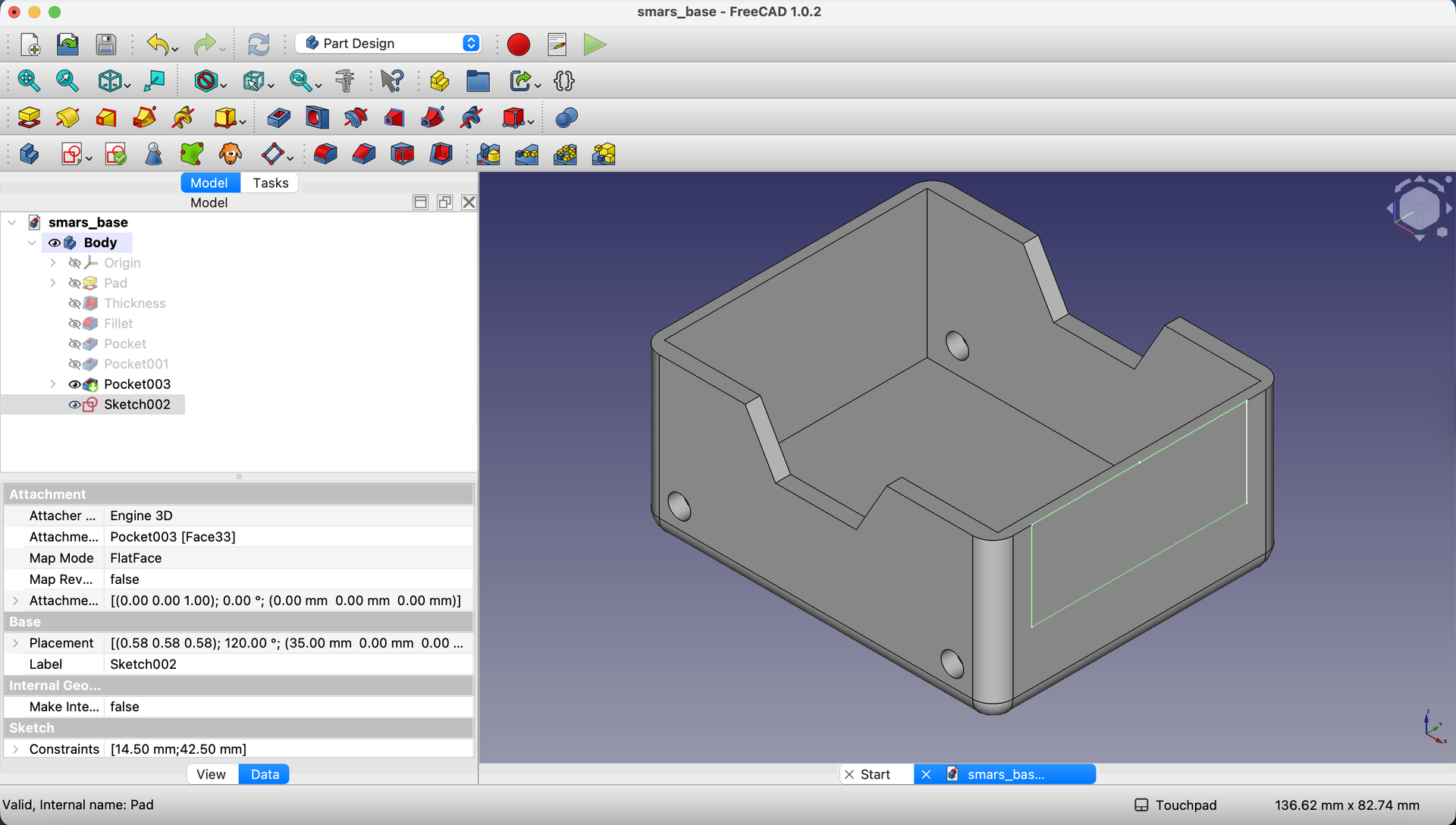Viewport: 1456px width, 825px height.
Task: Click the Pad feature tool icon
Action: coord(29,118)
